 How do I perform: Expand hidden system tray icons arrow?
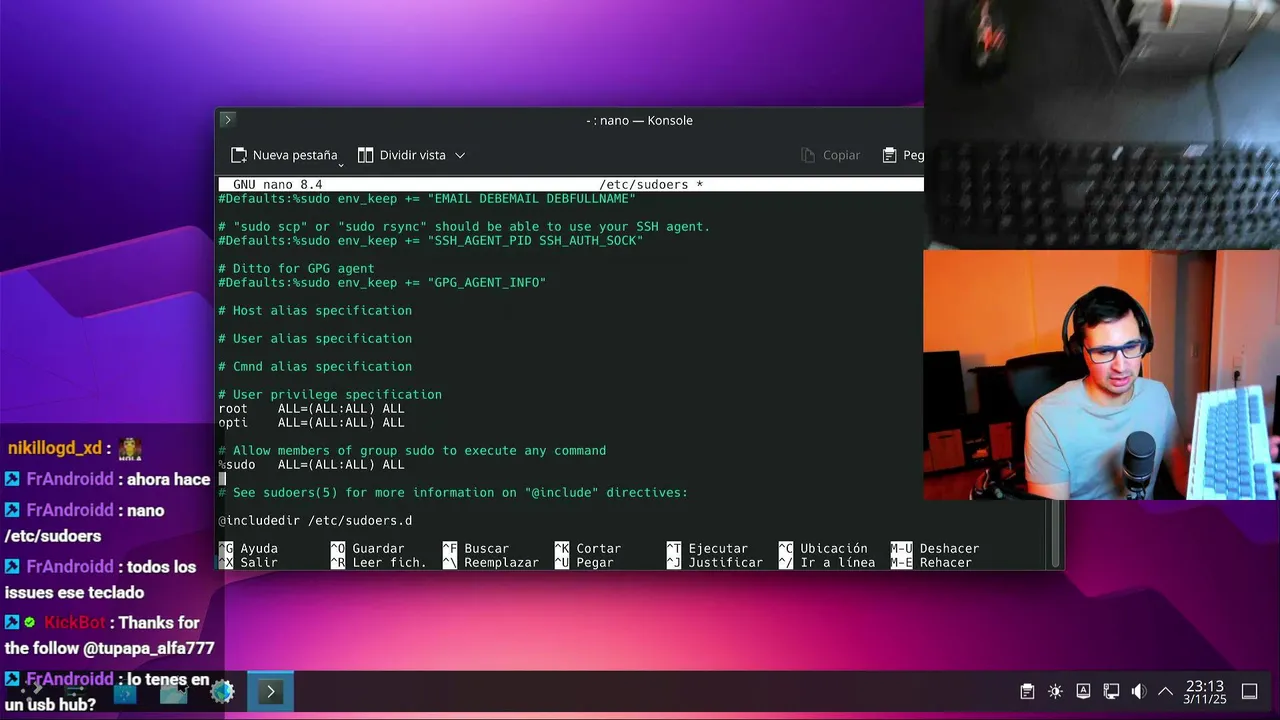click(1165, 691)
